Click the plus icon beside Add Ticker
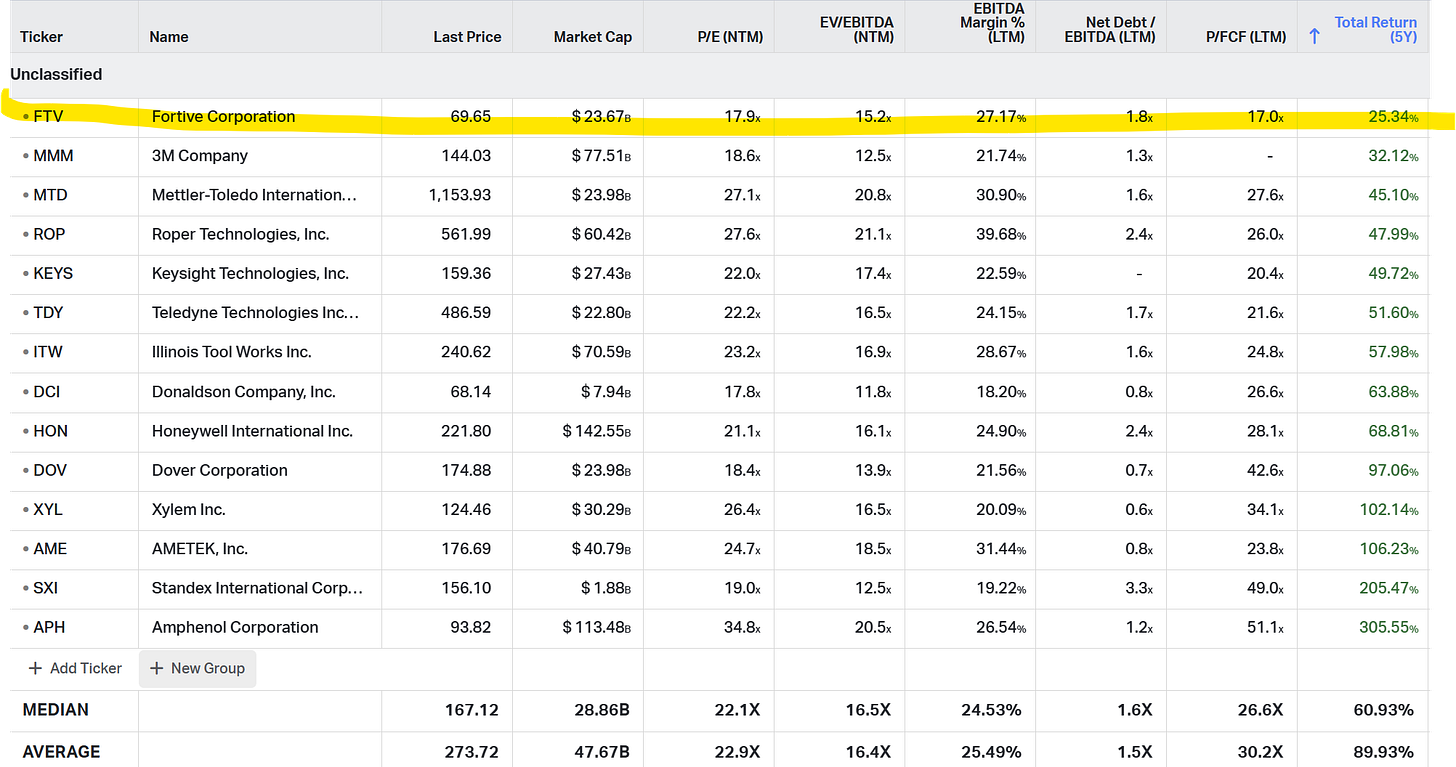1456x767 pixels. [35, 668]
